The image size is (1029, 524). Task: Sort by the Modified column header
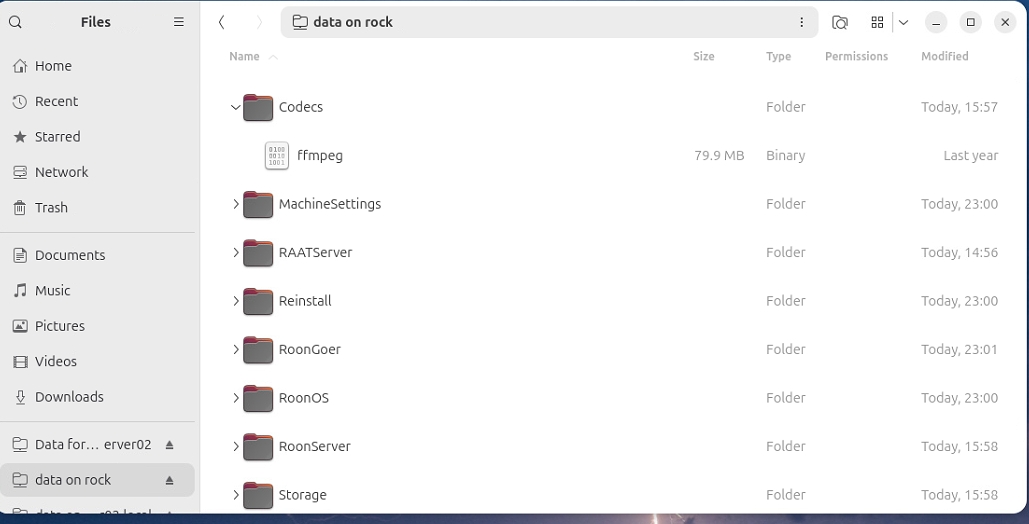coord(944,57)
